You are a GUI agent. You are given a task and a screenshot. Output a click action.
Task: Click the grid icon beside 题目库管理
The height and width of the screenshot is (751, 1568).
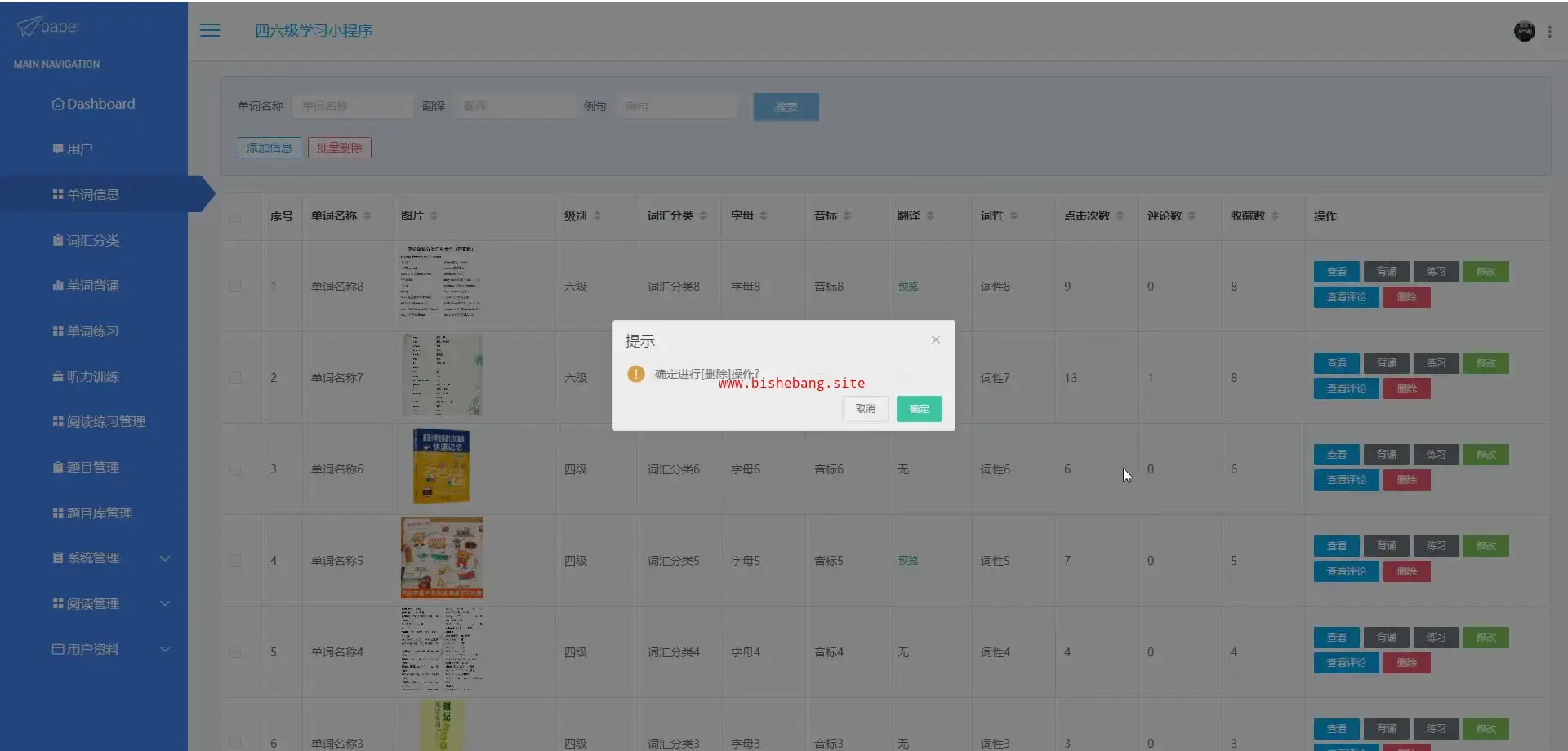(58, 513)
